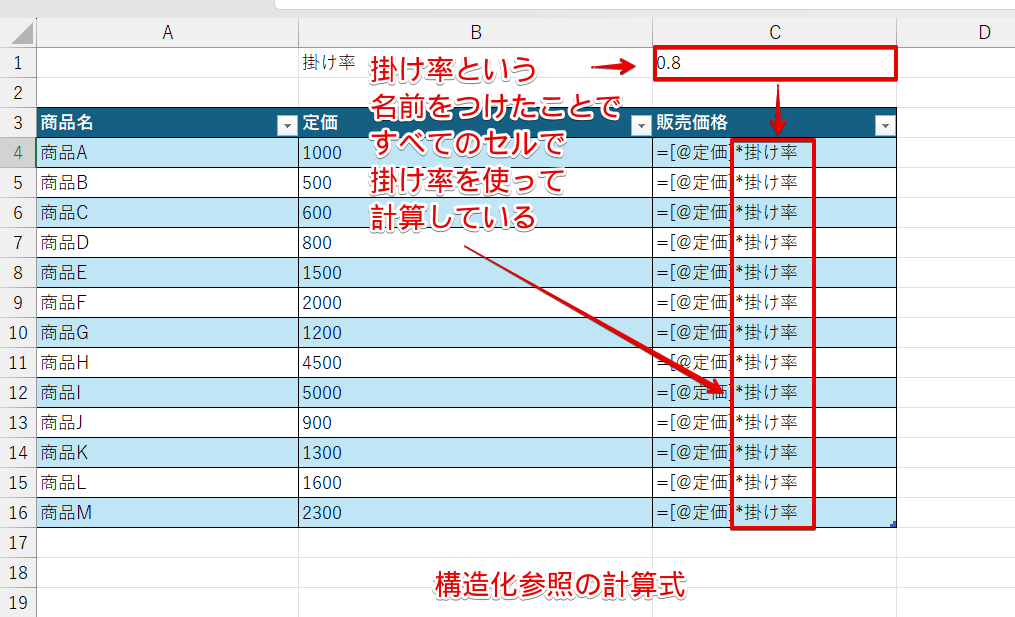Click cell 商品H
Viewport: 1015px width, 617px height.
[168, 363]
